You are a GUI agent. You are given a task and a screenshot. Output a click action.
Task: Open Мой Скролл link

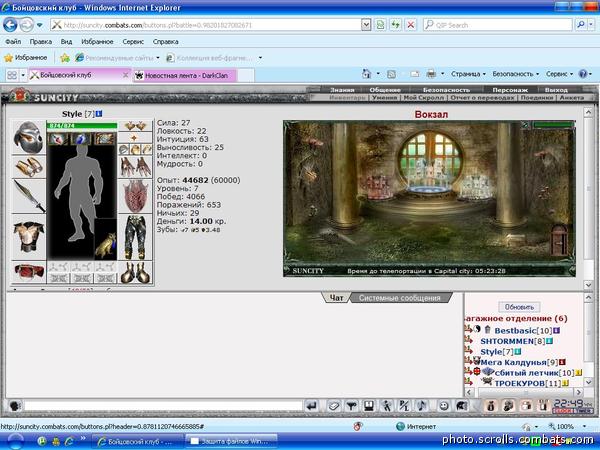pyautogui.click(x=424, y=98)
